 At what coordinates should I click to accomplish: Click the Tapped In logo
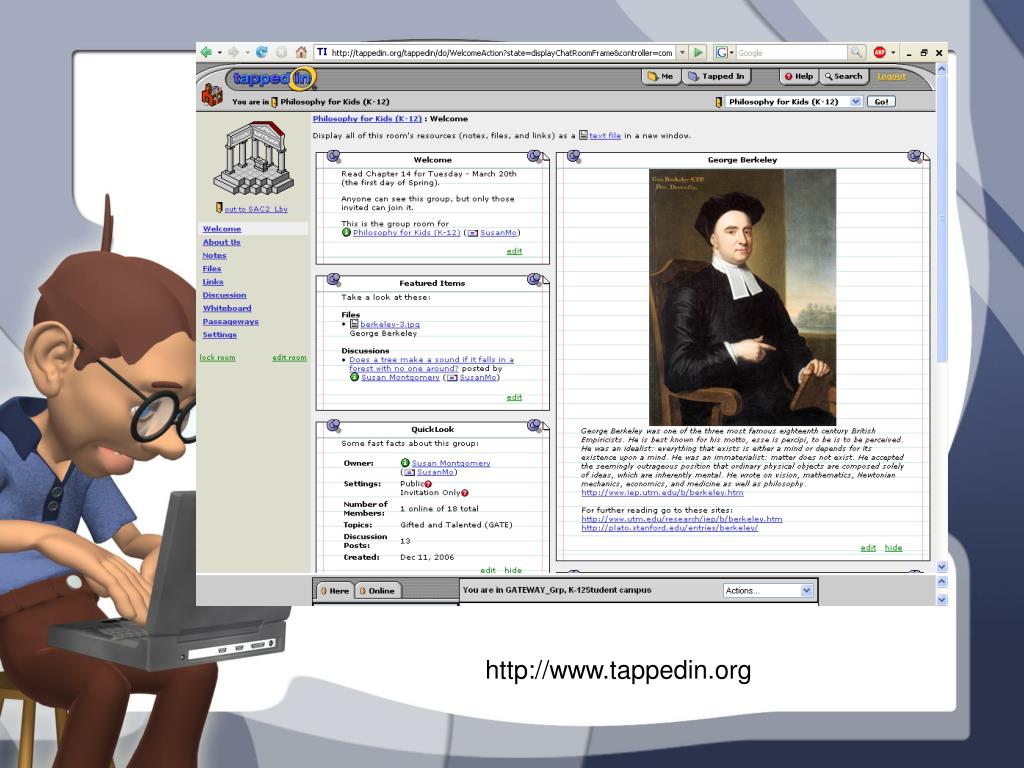pos(272,78)
